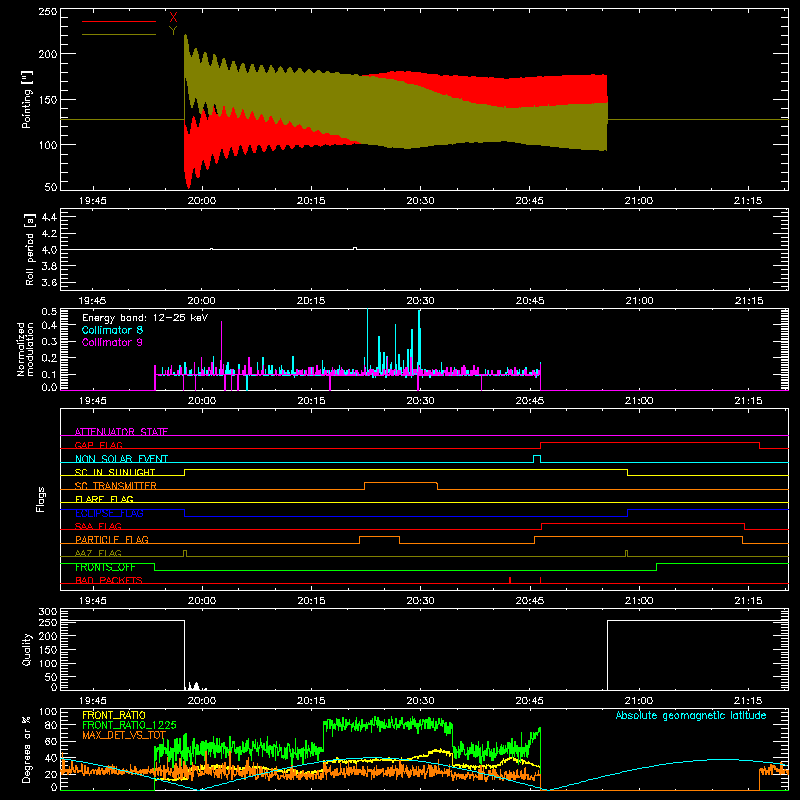Click the 21:00 tick label under modulation plot
The width and height of the screenshot is (800, 800).
pyautogui.click(x=639, y=401)
